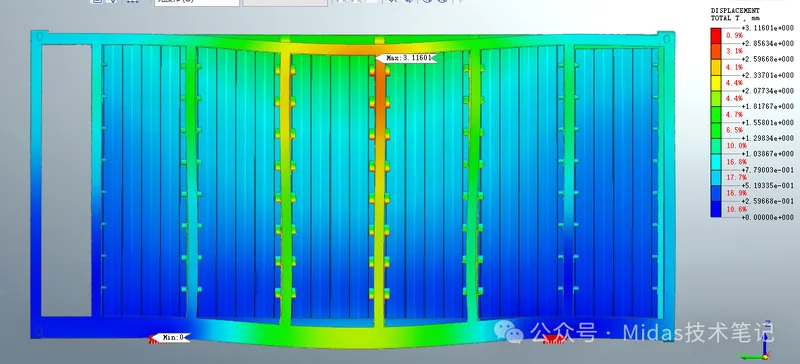800x364 pixels.
Task: Click the +1.03867e+000 legend value label
Action: [x=767, y=154]
